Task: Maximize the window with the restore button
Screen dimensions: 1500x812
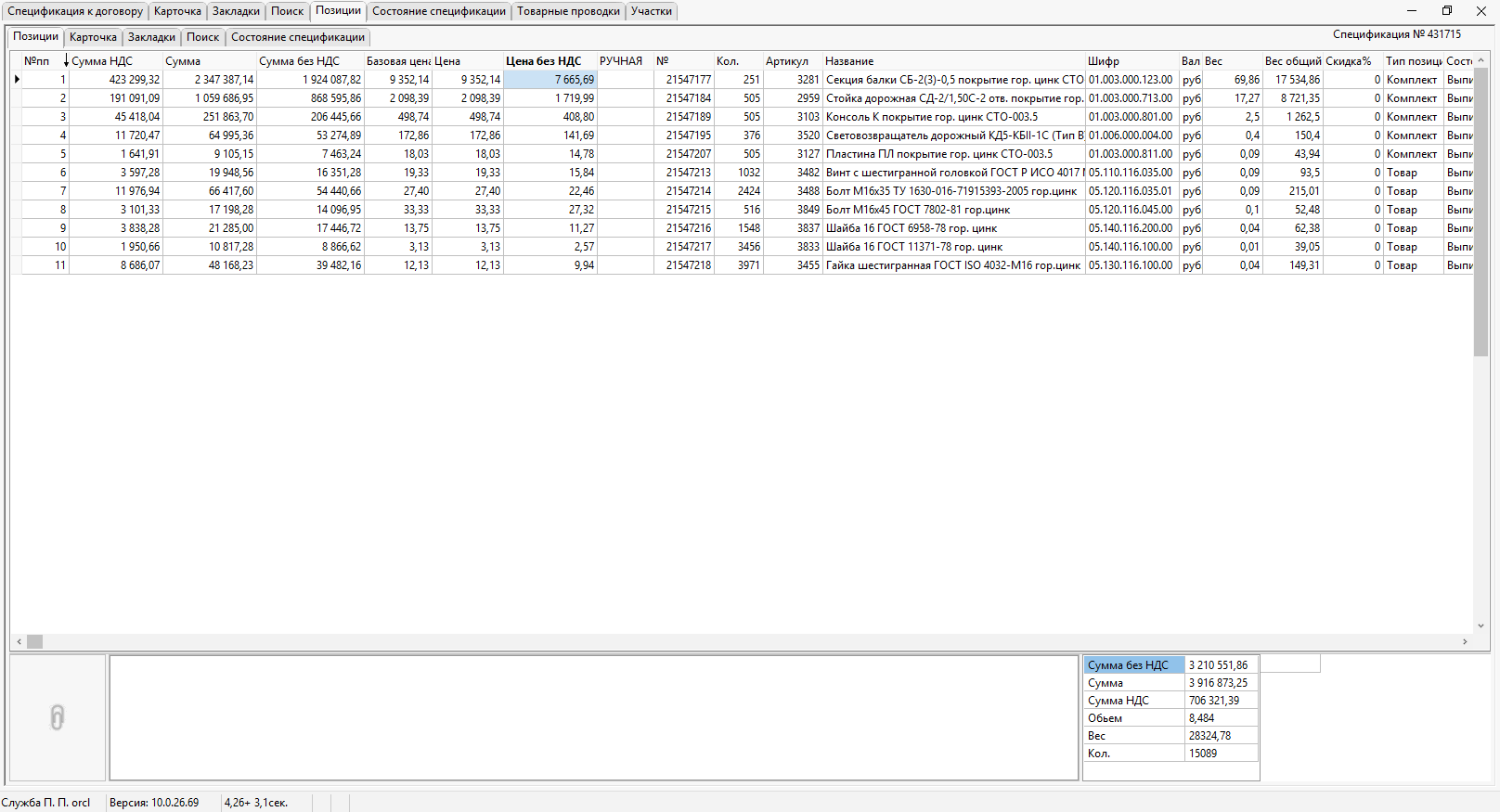Action: coord(1446,11)
